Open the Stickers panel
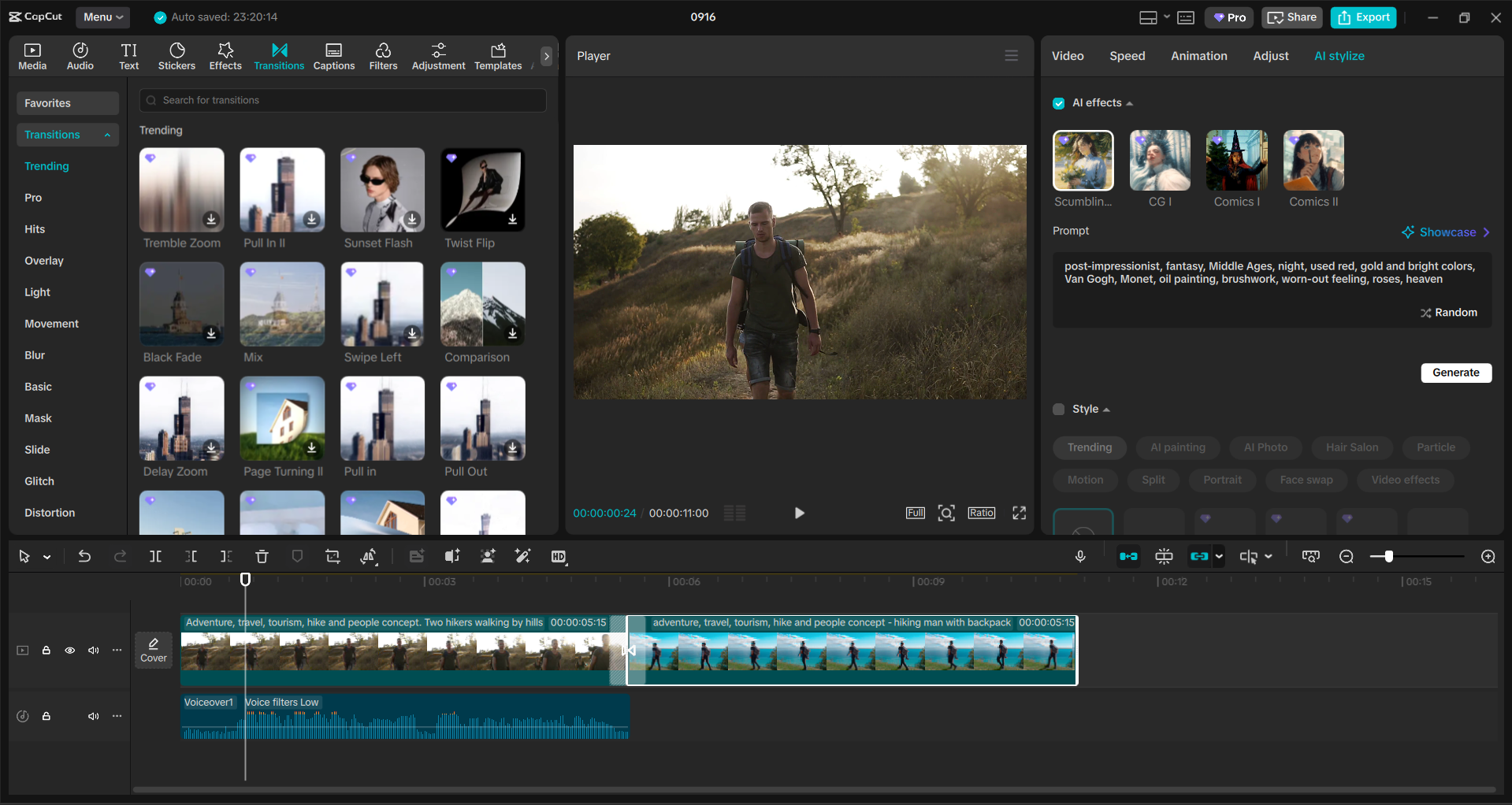1512x805 pixels. click(176, 56)
